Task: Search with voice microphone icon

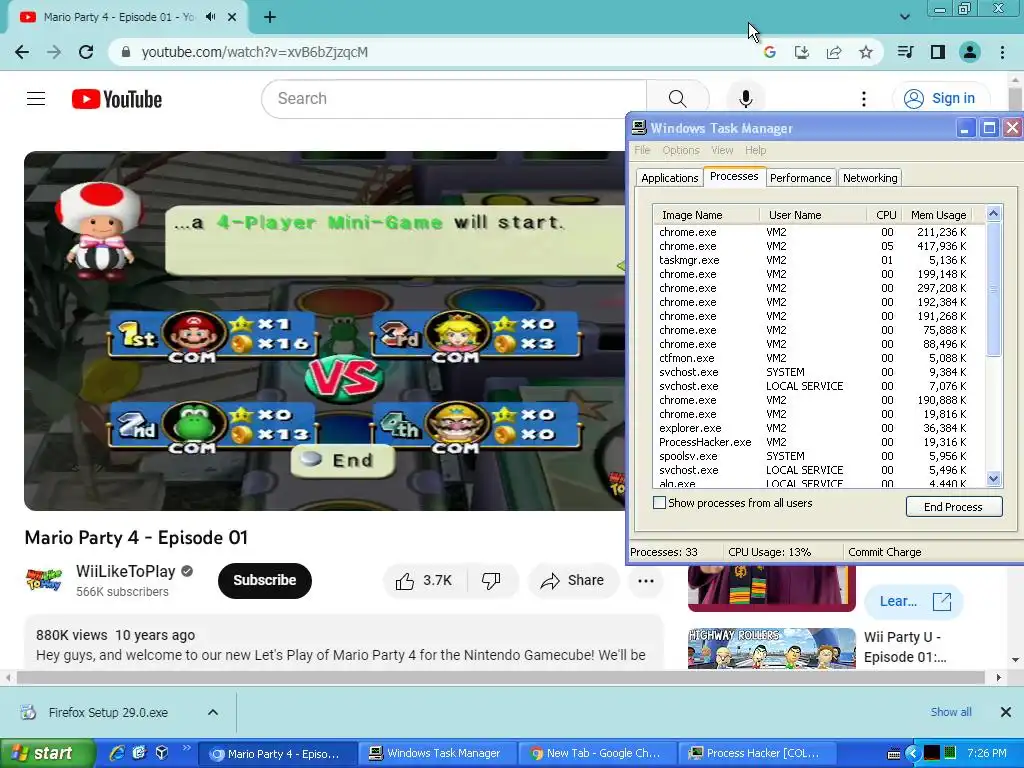Action: click(x=746, y=99)
